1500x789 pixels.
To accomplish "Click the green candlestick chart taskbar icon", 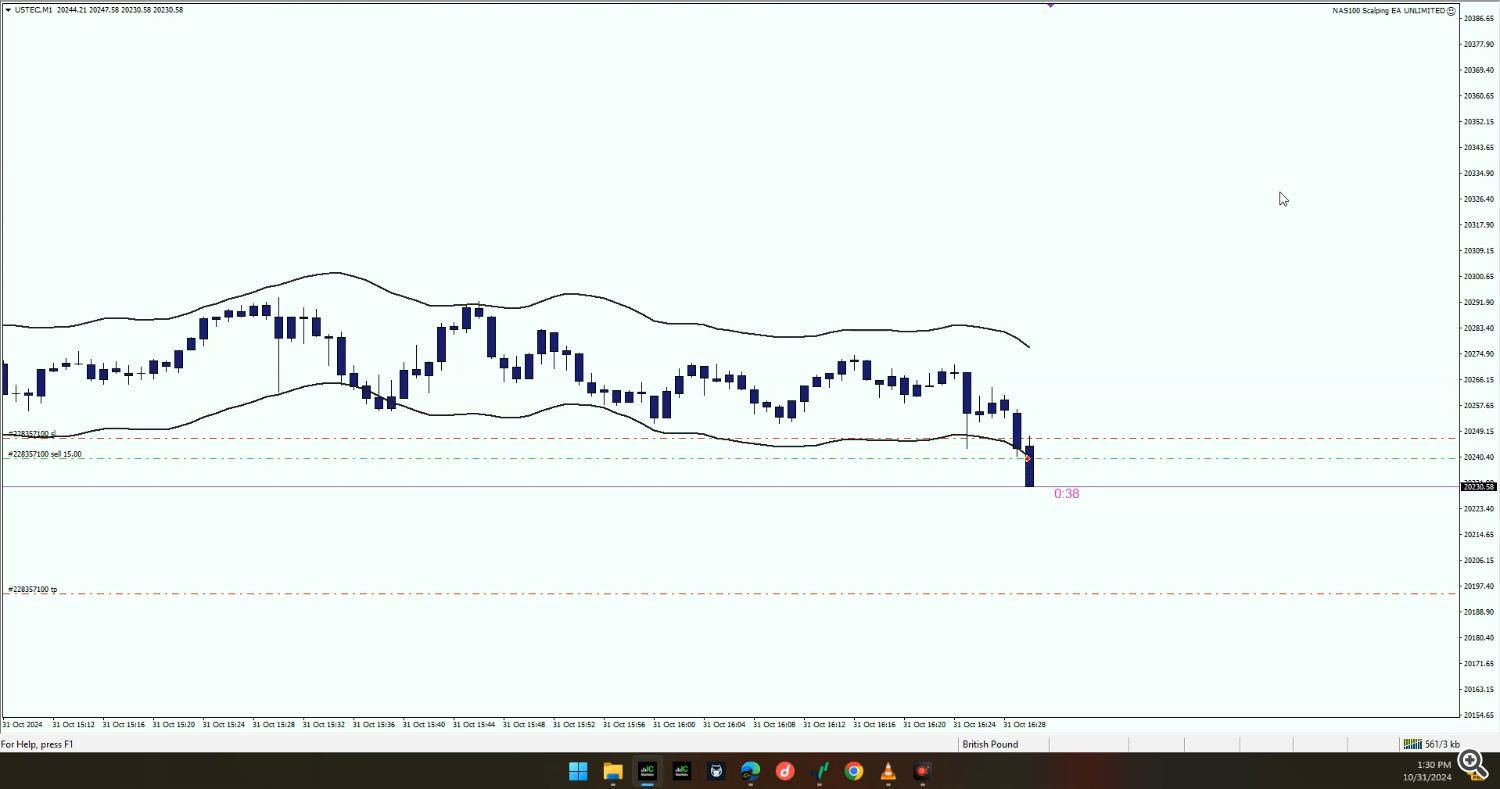I will (820, 771).
